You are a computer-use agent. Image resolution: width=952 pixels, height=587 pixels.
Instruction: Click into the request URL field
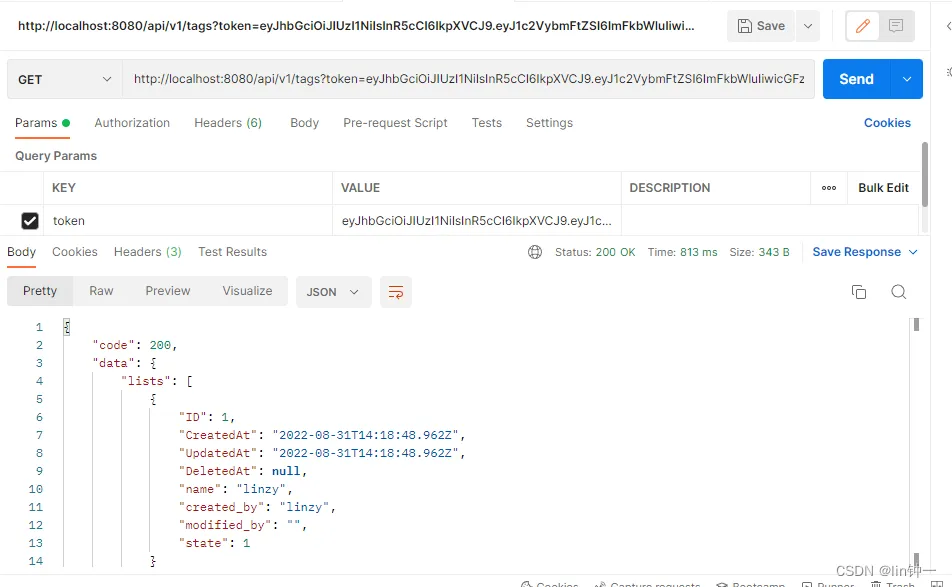pos(468,79)
